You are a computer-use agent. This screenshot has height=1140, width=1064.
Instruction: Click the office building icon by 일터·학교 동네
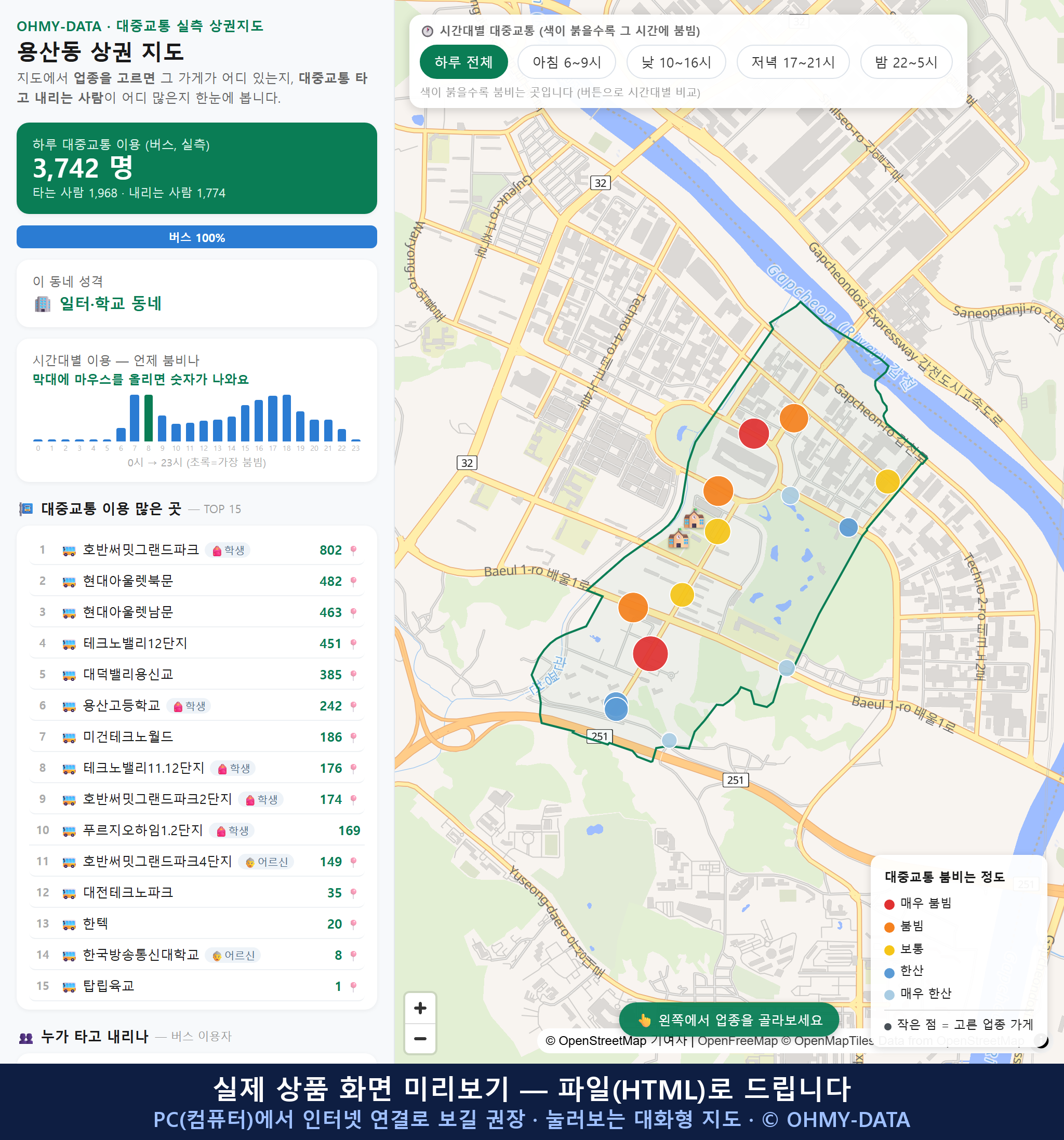[43, 304]
